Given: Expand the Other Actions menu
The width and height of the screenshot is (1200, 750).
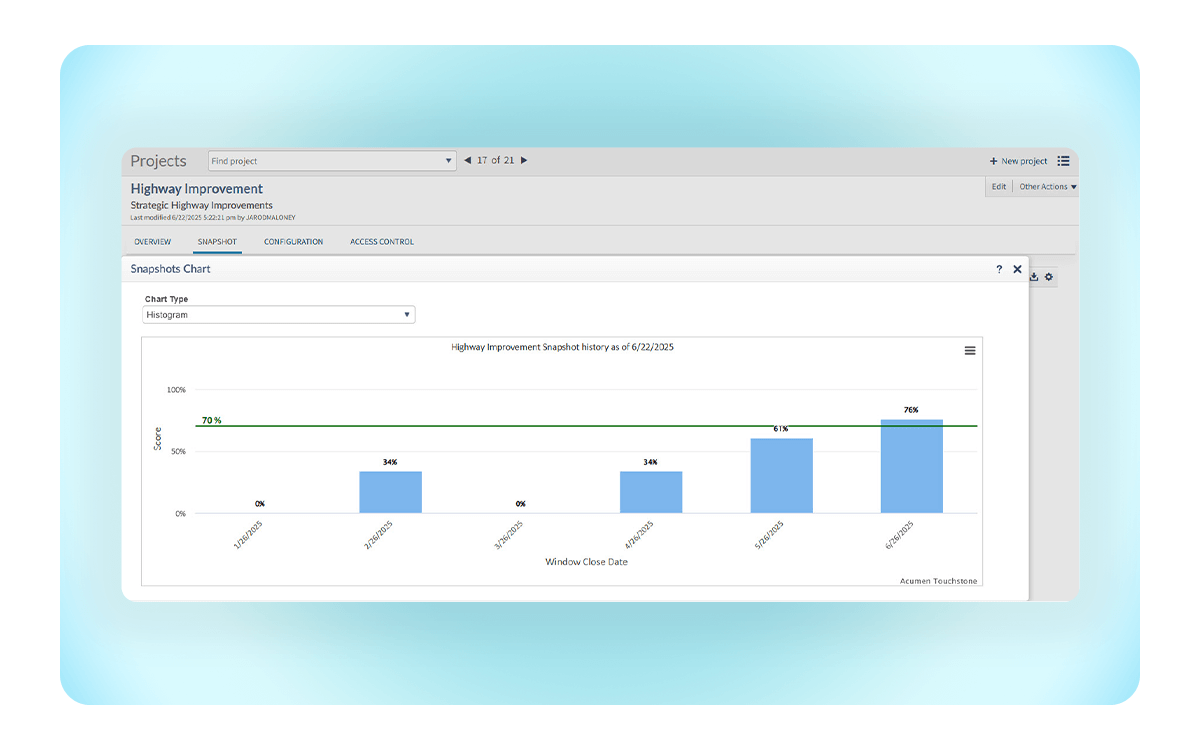Looking at the screenshot, I should click(1047, 187).
